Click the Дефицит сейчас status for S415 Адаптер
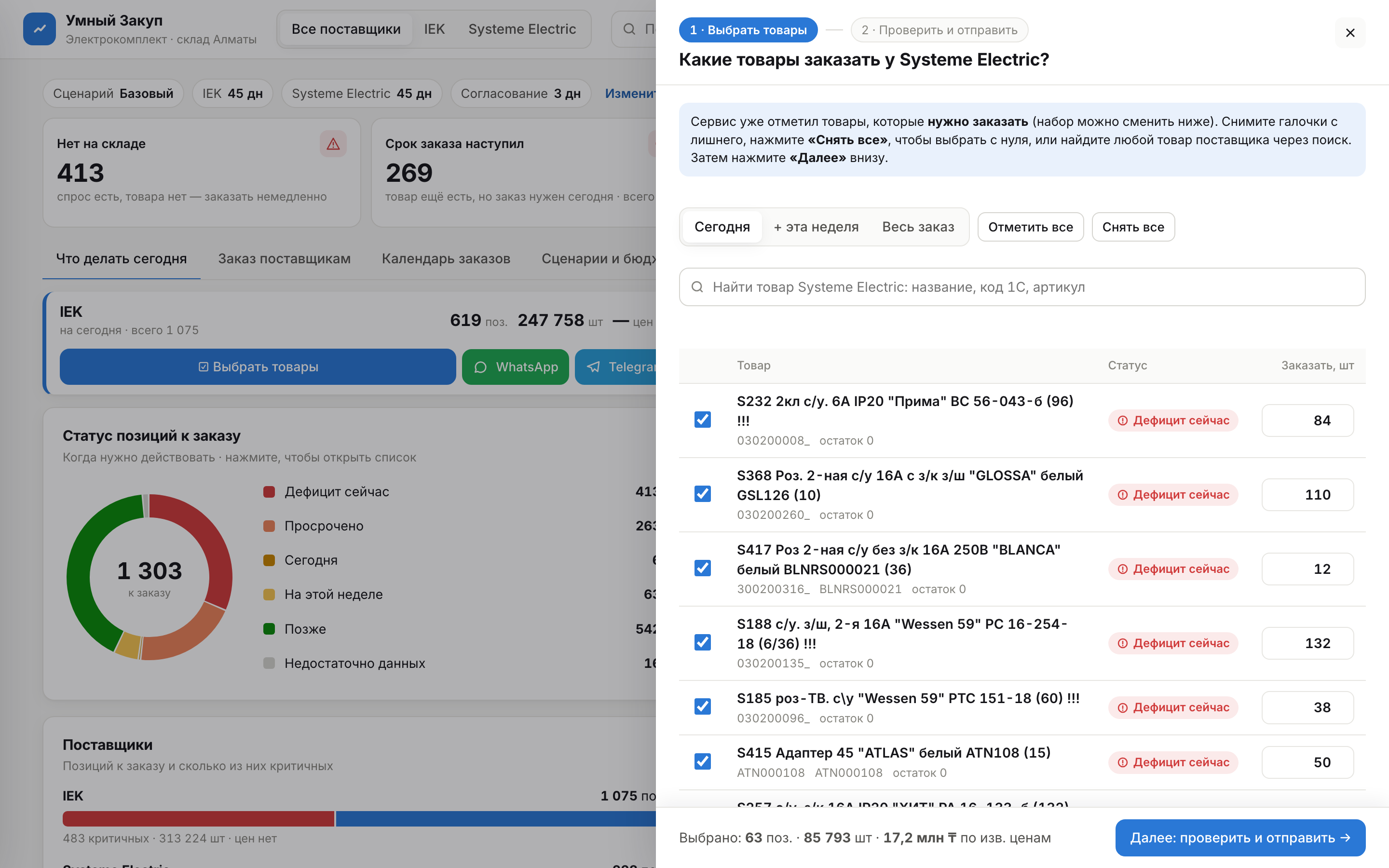This screenshot has height=868, width=1389. (x=1173, y=762)
